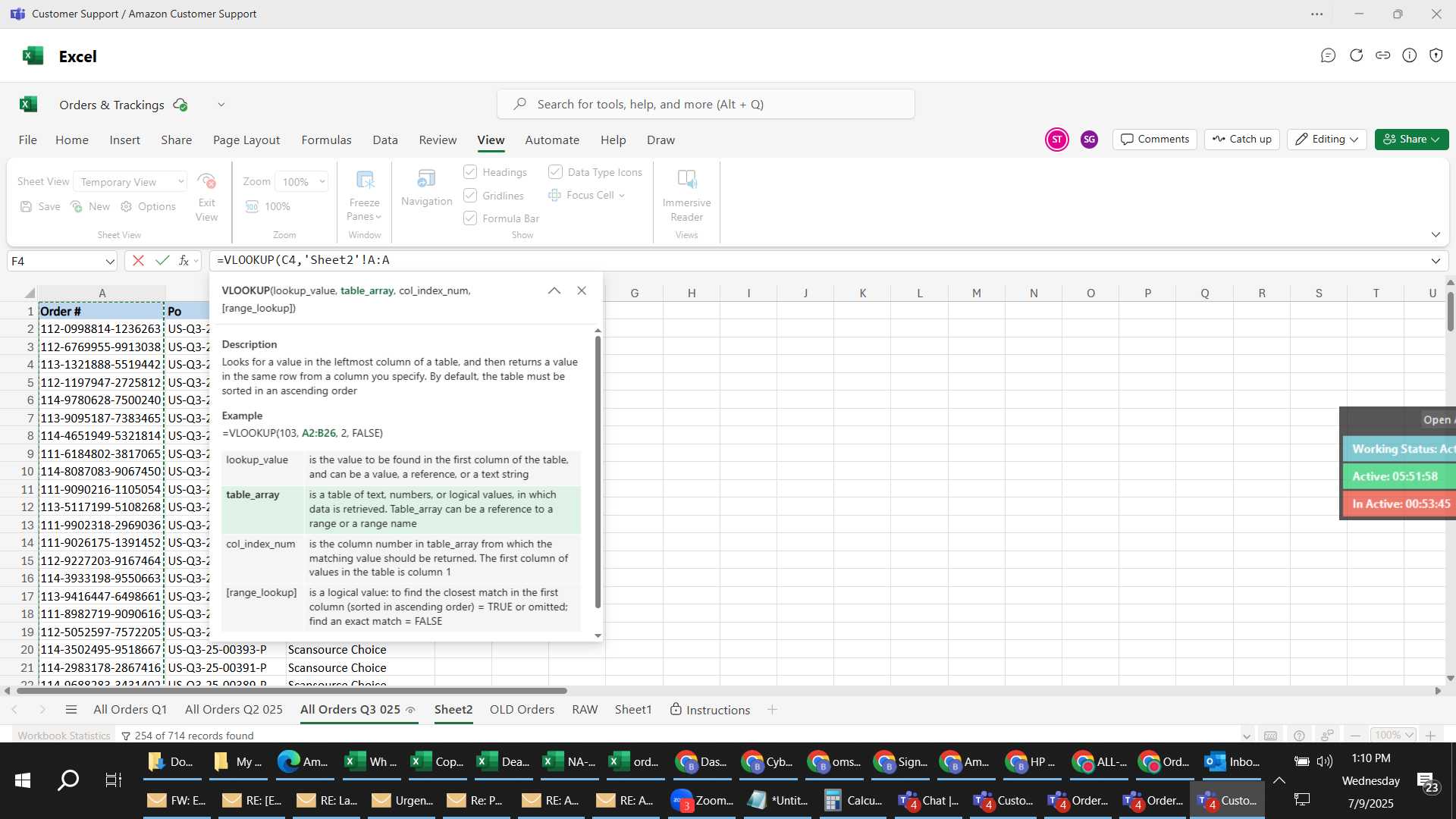
Task: Expand the Temporary View sheet view dropdown
Action: [x=180, y=182]
